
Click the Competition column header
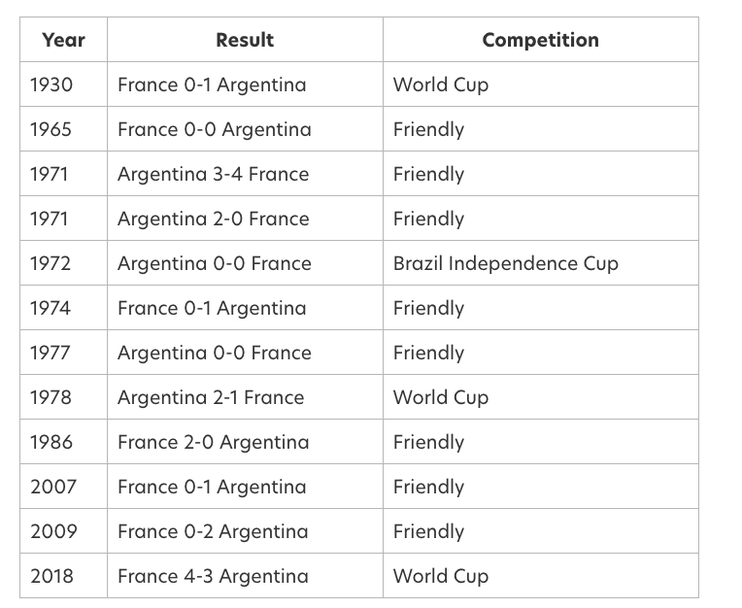click(540, 40)
